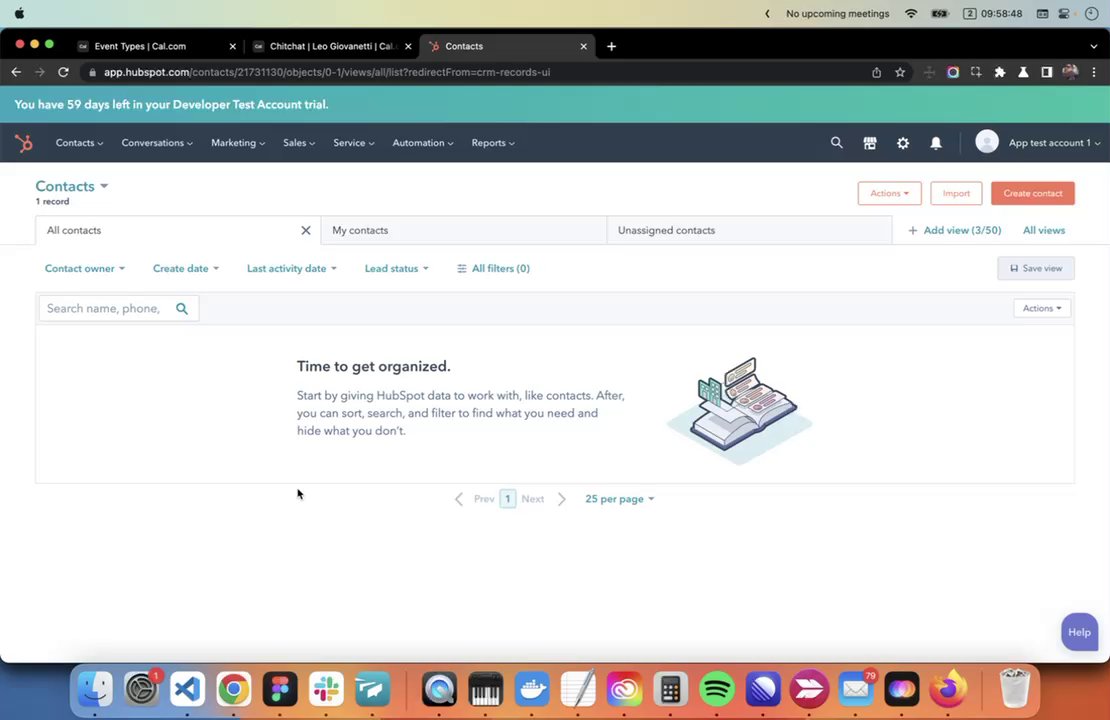Click the HubSpot sprocket logo
The height and width of the screenshot is (720, 1110).
pyautogui.click(x=24, y=143)
